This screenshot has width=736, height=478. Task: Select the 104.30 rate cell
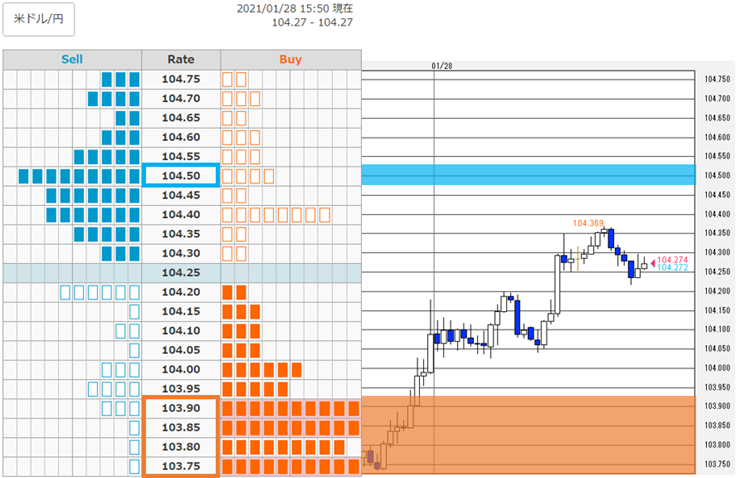[x=181, y=253]
